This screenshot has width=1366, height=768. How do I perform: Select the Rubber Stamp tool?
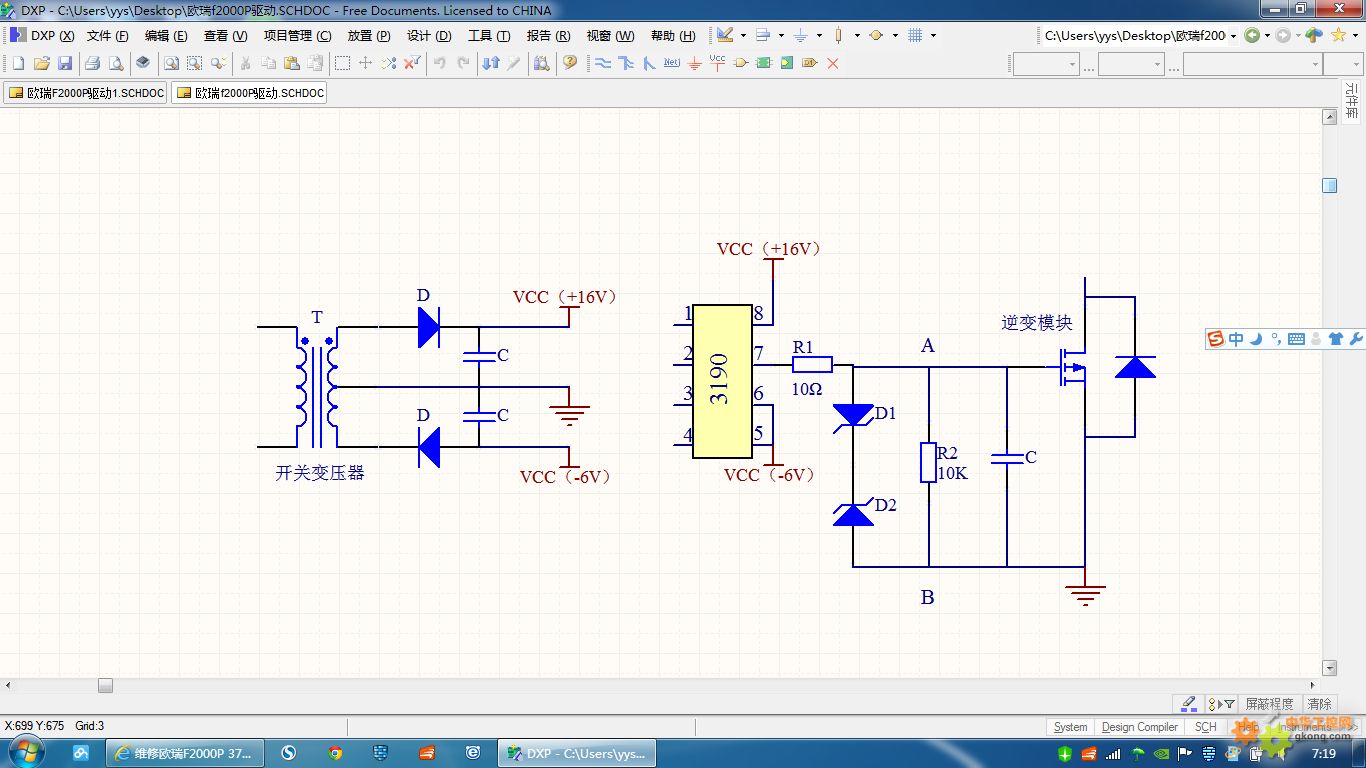click(x=314, y=63)
